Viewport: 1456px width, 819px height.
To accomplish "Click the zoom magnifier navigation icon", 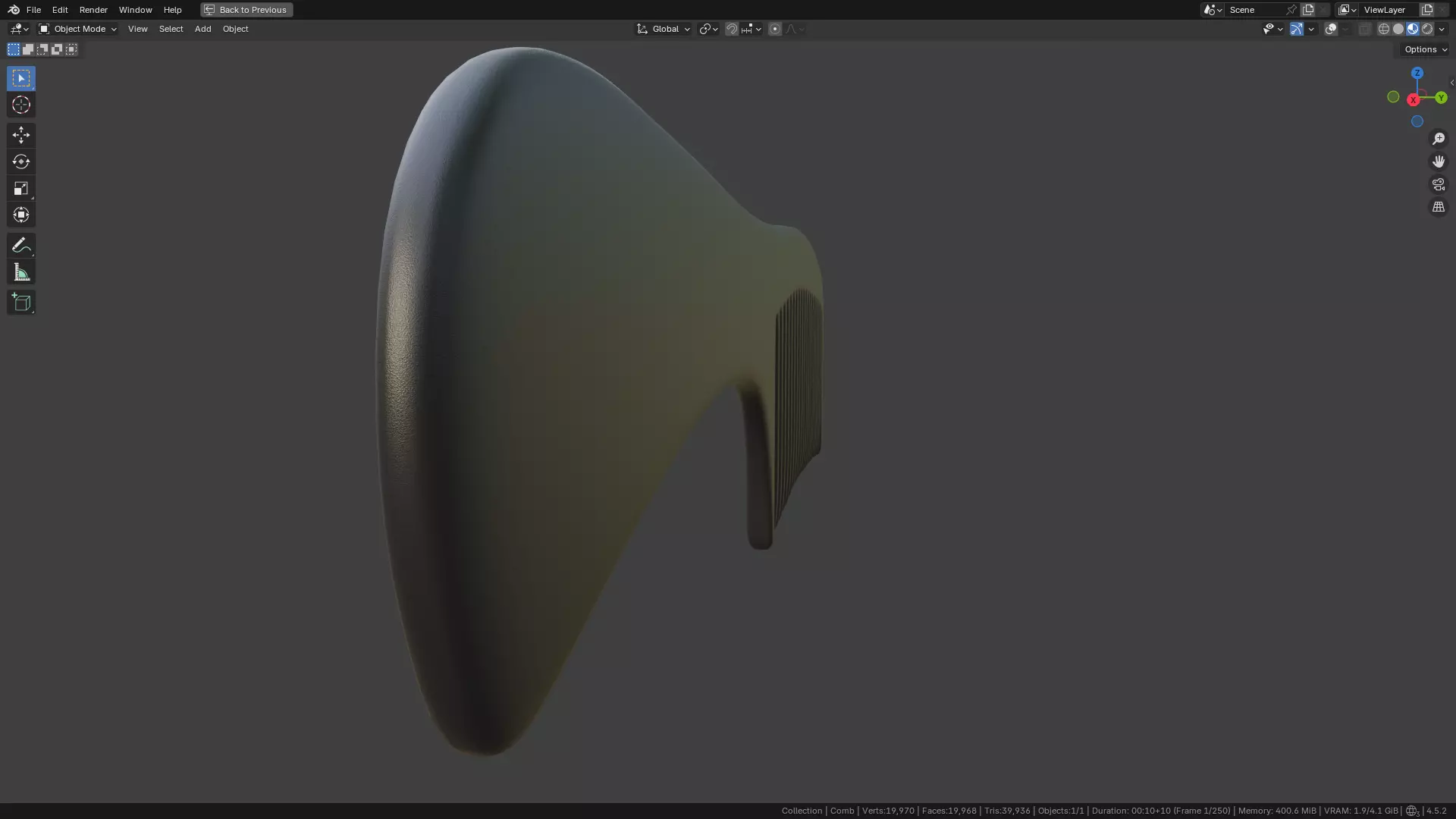I will point(1438,139).
